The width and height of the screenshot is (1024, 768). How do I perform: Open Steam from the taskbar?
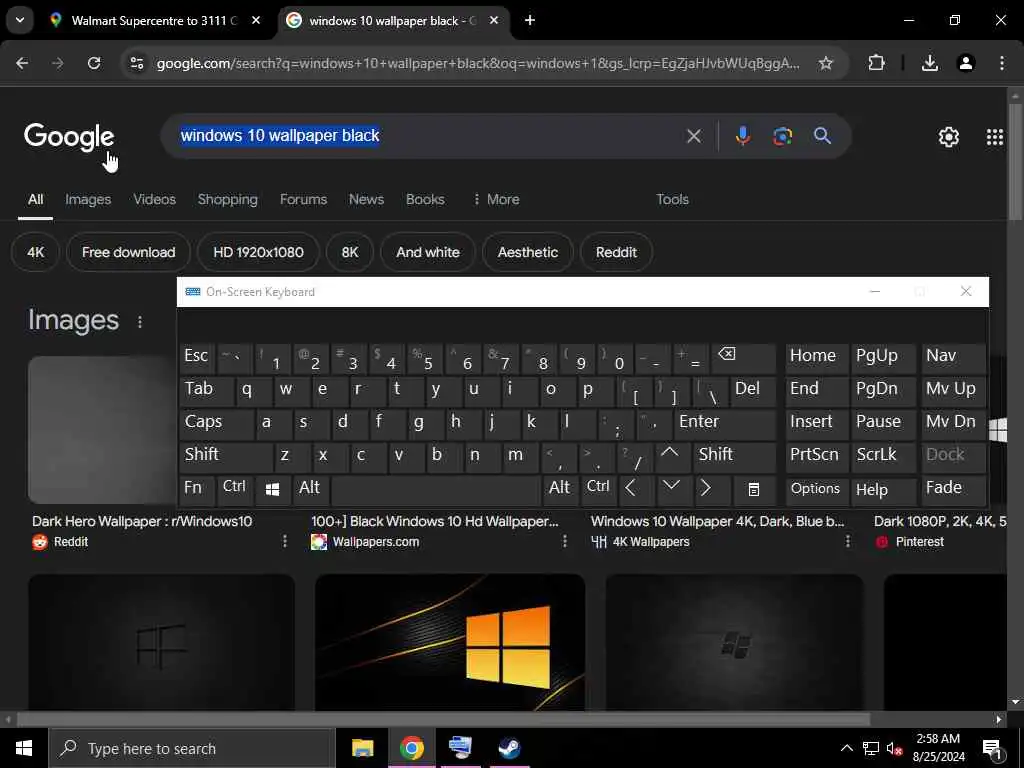(509, 748)
